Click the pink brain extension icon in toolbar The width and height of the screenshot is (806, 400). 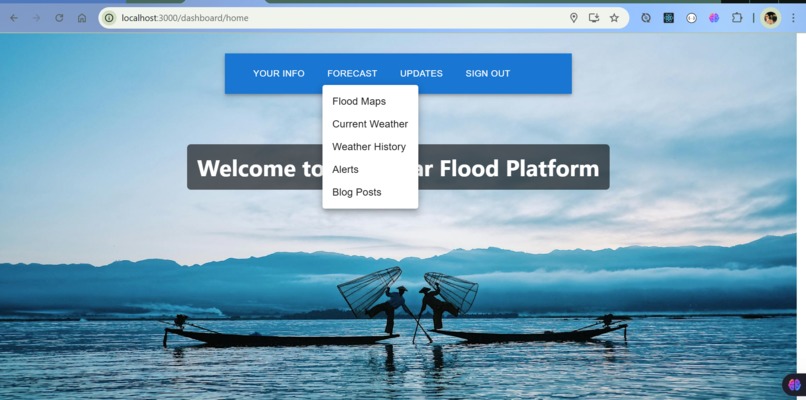(714, 18)
